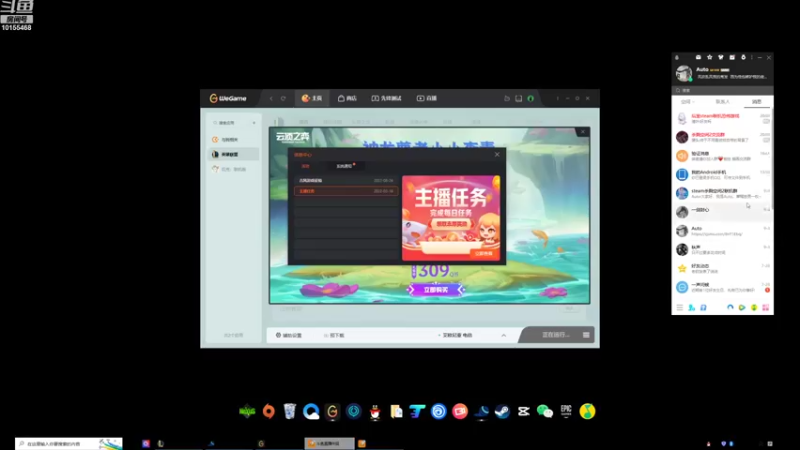
Task: Open the list menu icon beside 正在运行
Action: [586, 335]
